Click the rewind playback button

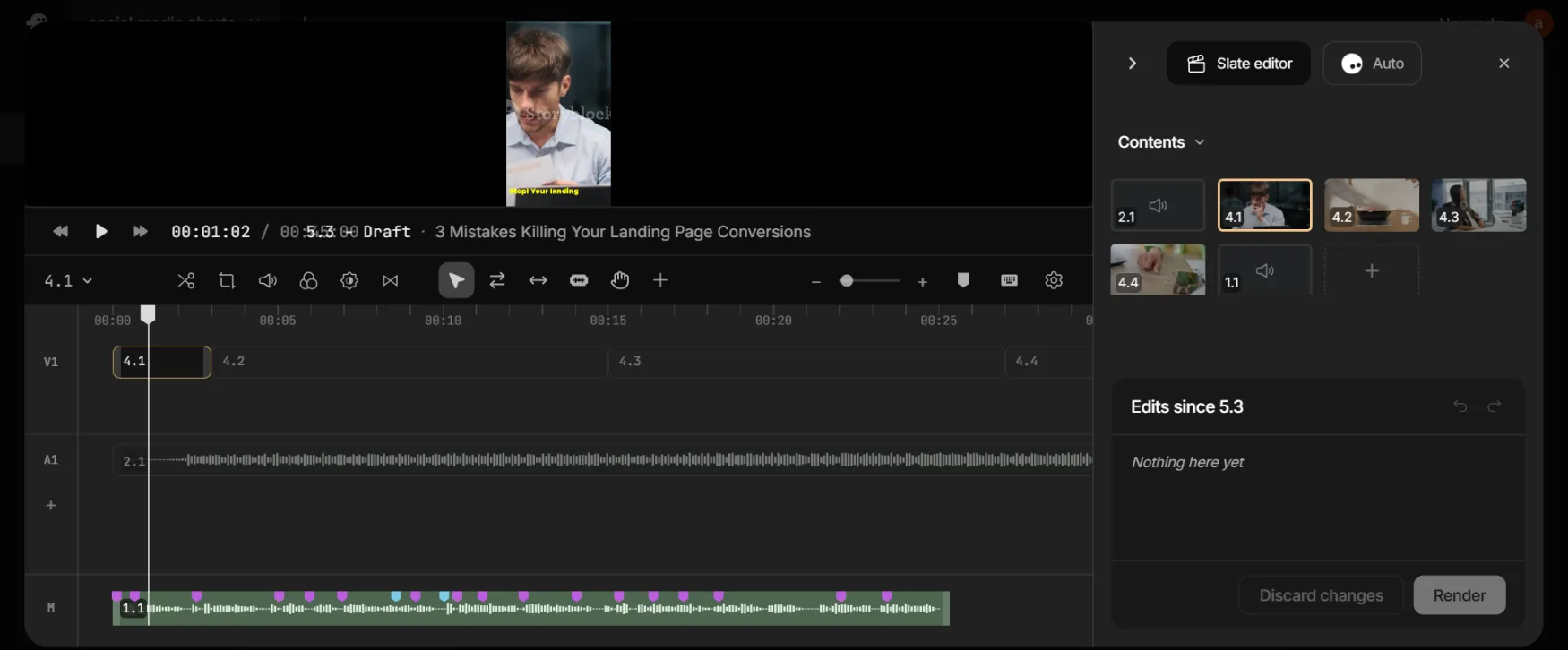click(60, 232)
